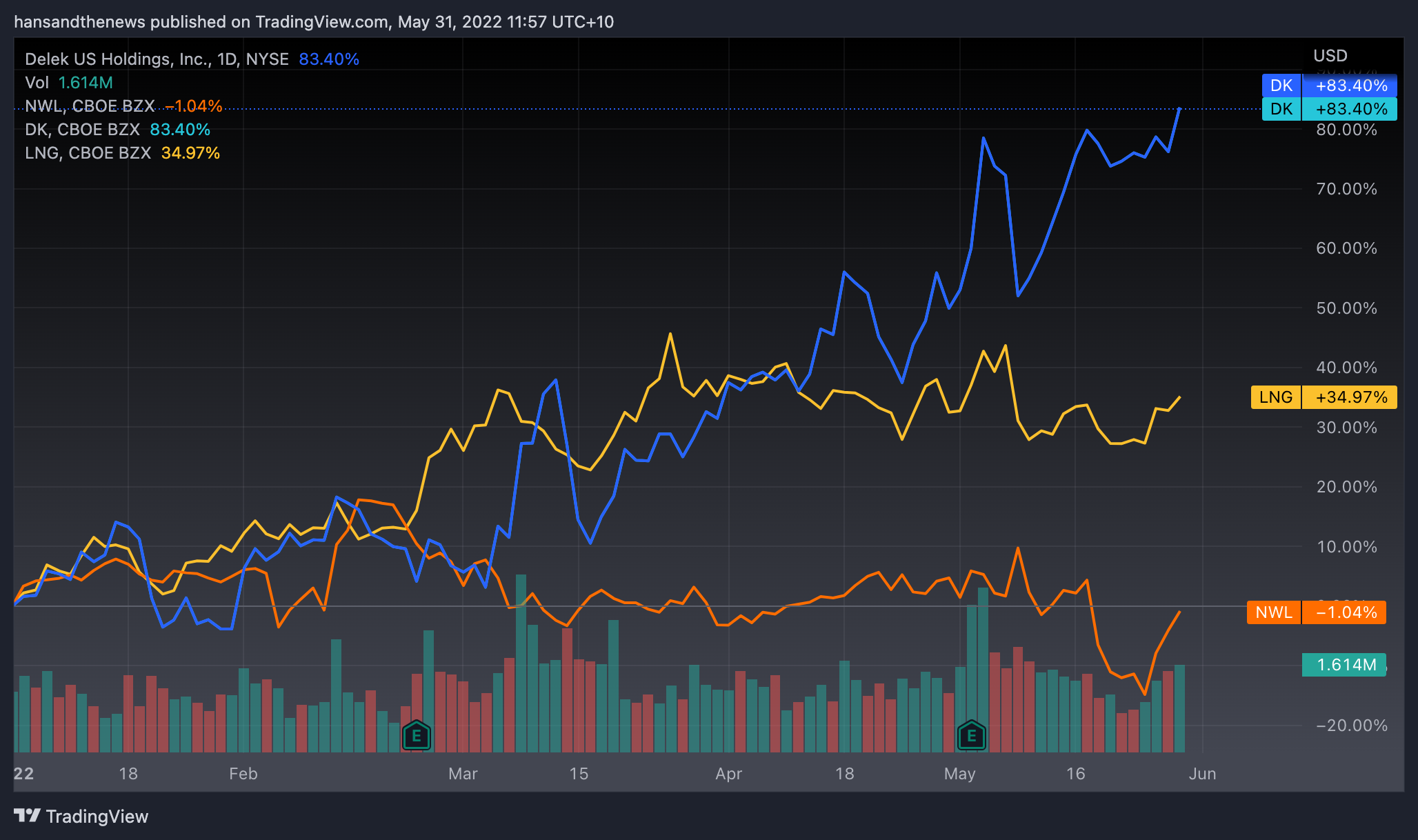
Task: Select the NWL, CBOE BZX legend entry
Action: pyautogui.click(x=90, y=106)
